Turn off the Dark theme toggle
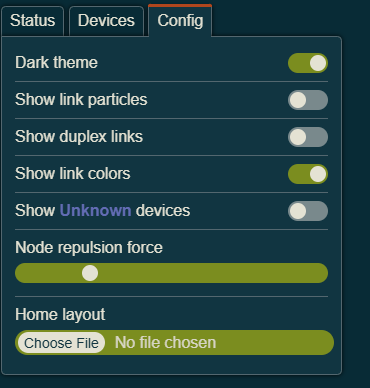 [x=308, y=63]
